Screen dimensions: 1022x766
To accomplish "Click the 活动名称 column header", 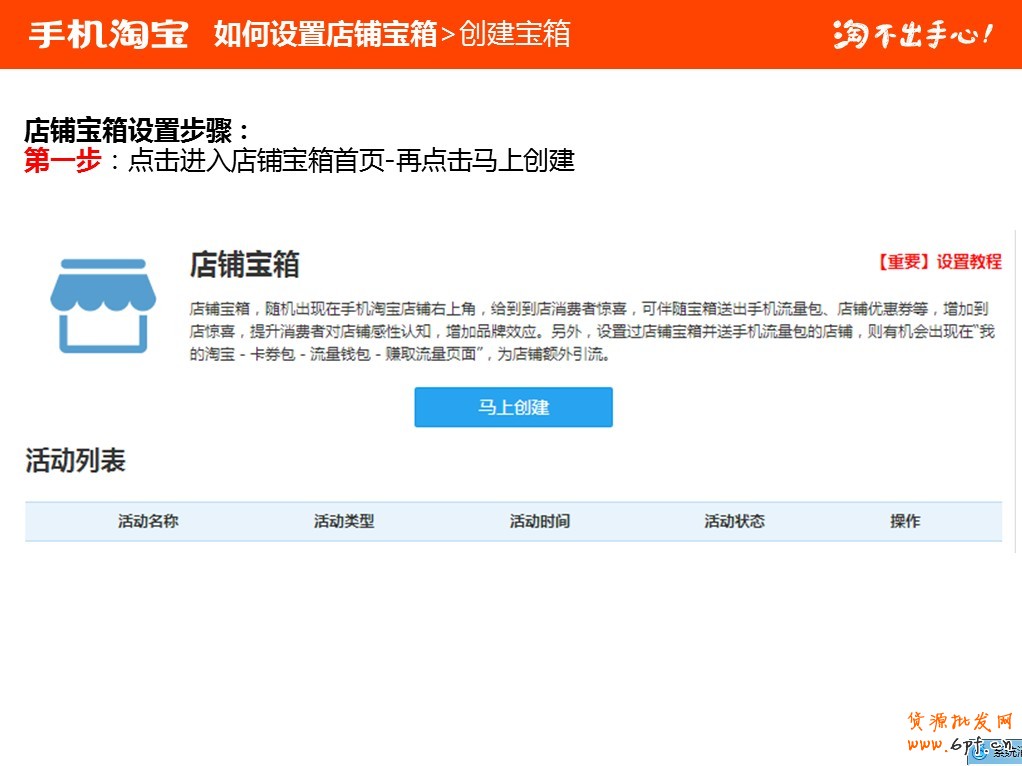I will click(x=148, y=521).
